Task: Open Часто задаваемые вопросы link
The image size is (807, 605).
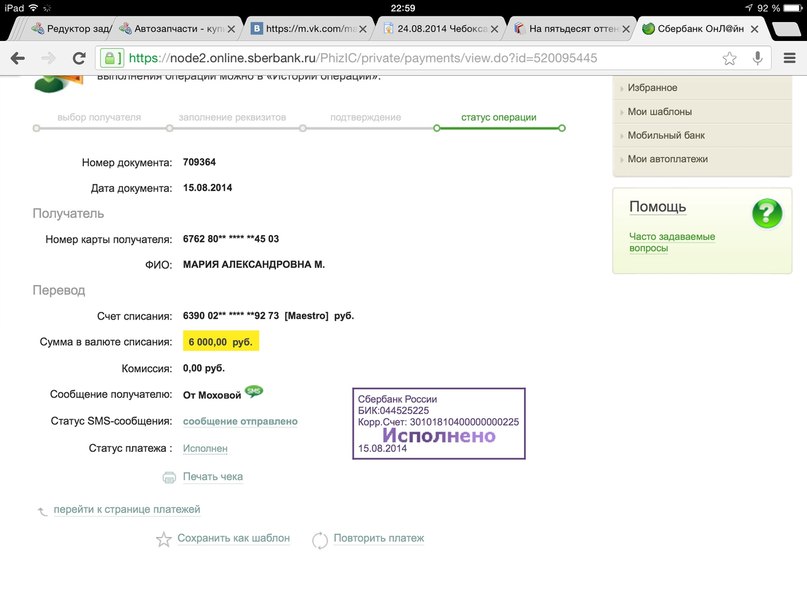Action: 672,242
